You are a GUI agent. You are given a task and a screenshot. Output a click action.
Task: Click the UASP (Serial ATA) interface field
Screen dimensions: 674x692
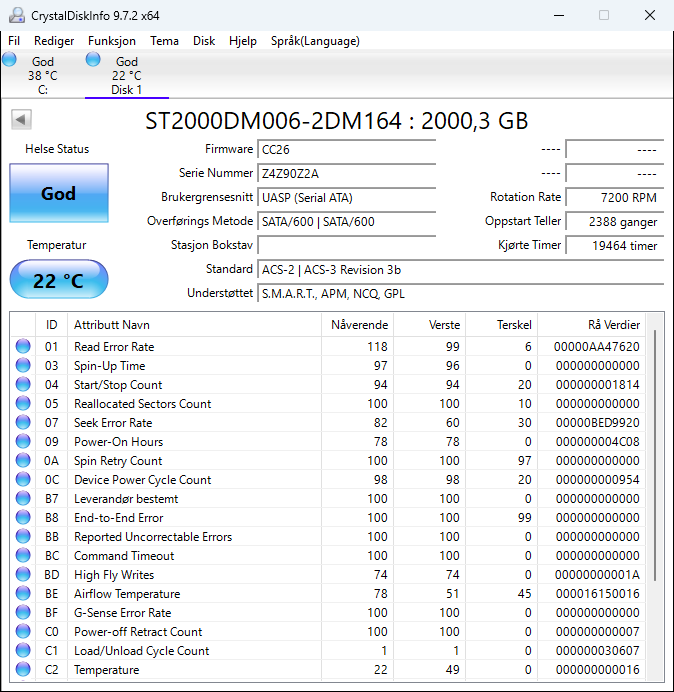[x=346, y=198]
